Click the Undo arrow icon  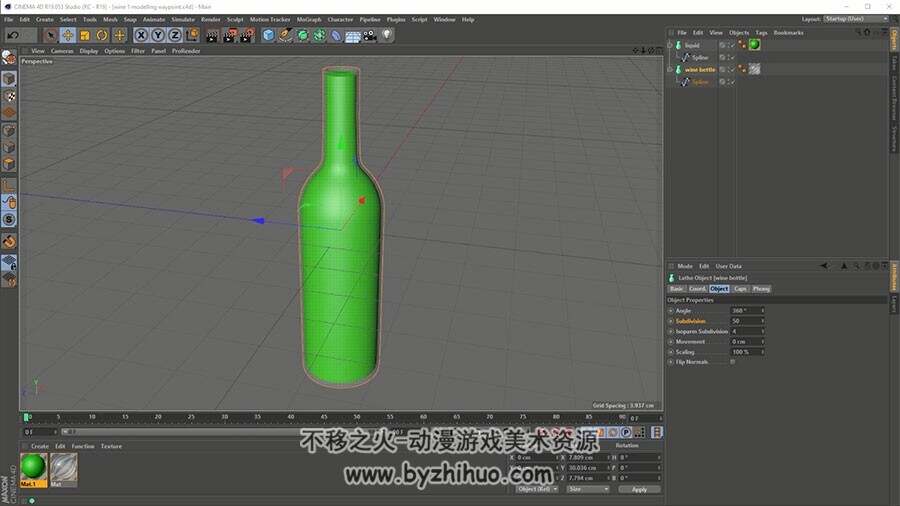coord(13,36)
